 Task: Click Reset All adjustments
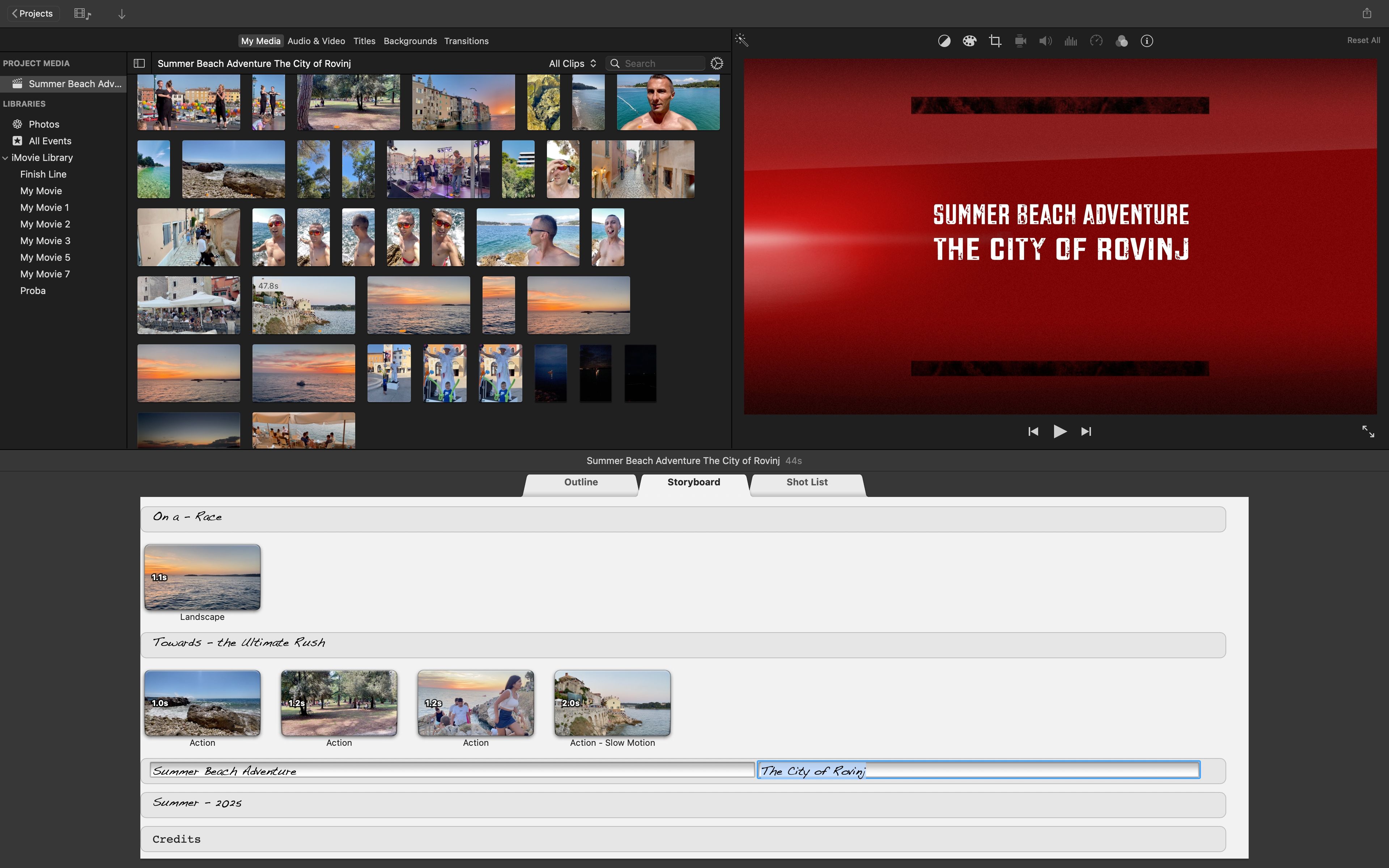pos(1363,40)
